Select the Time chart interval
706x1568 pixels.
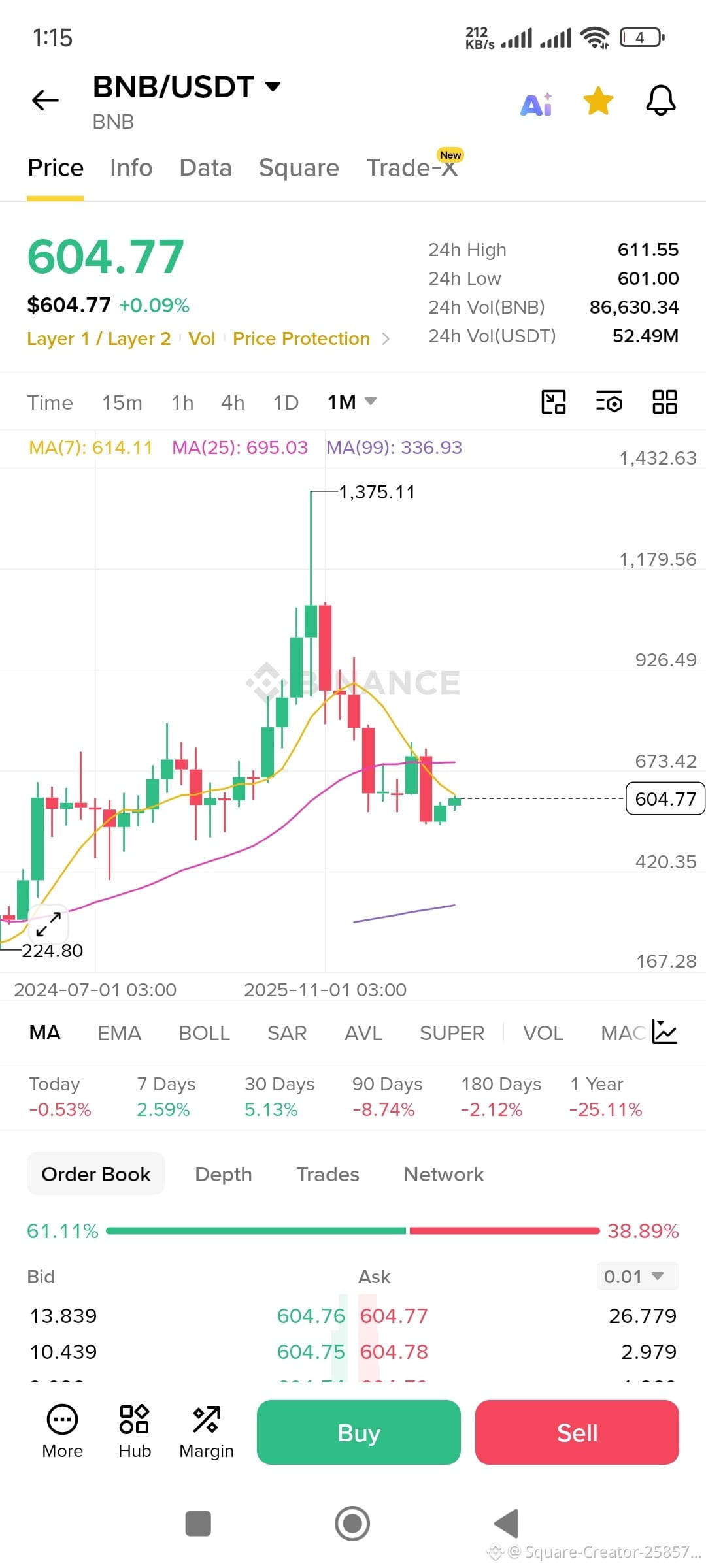tap(50, 402)
